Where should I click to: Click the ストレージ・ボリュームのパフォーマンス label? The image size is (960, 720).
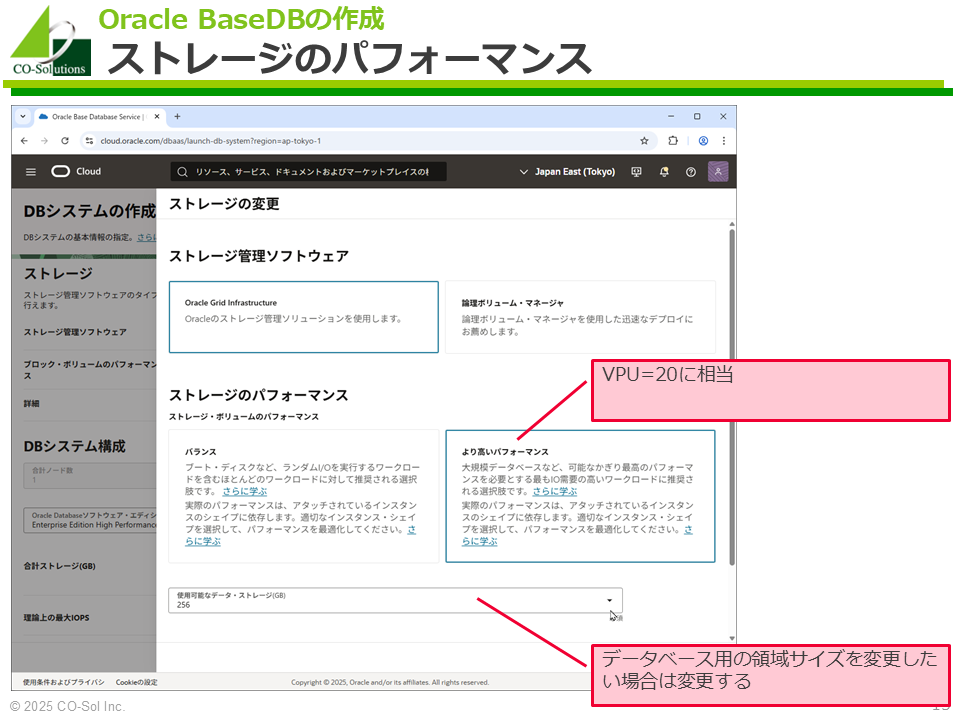pyautogui.click(x=244, y=417)
